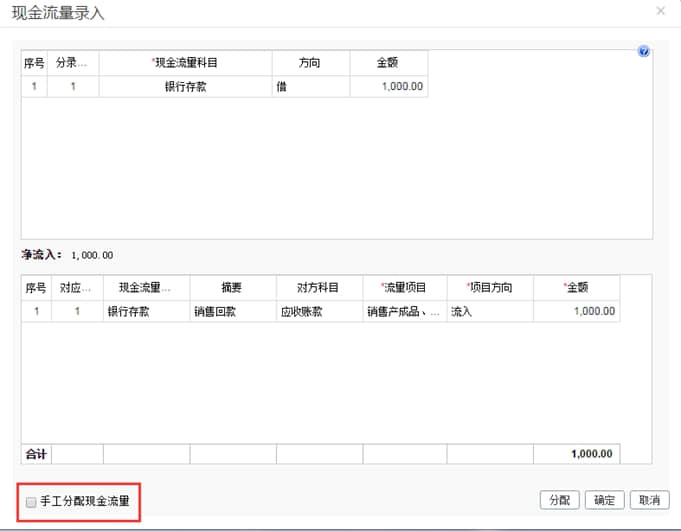Enable 手工分配现金流量 checkbox
Screen dimensions: 681x531
point(31,502)
